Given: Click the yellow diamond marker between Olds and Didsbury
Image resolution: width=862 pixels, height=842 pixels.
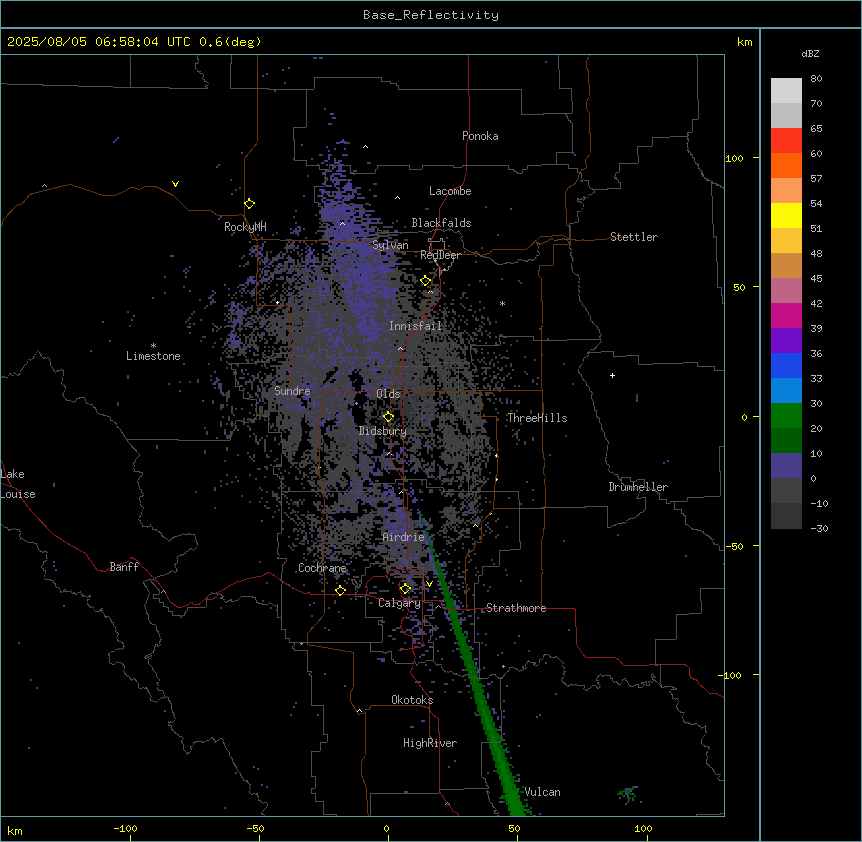Looking at the screenshot, I should [x=388, y=417].
